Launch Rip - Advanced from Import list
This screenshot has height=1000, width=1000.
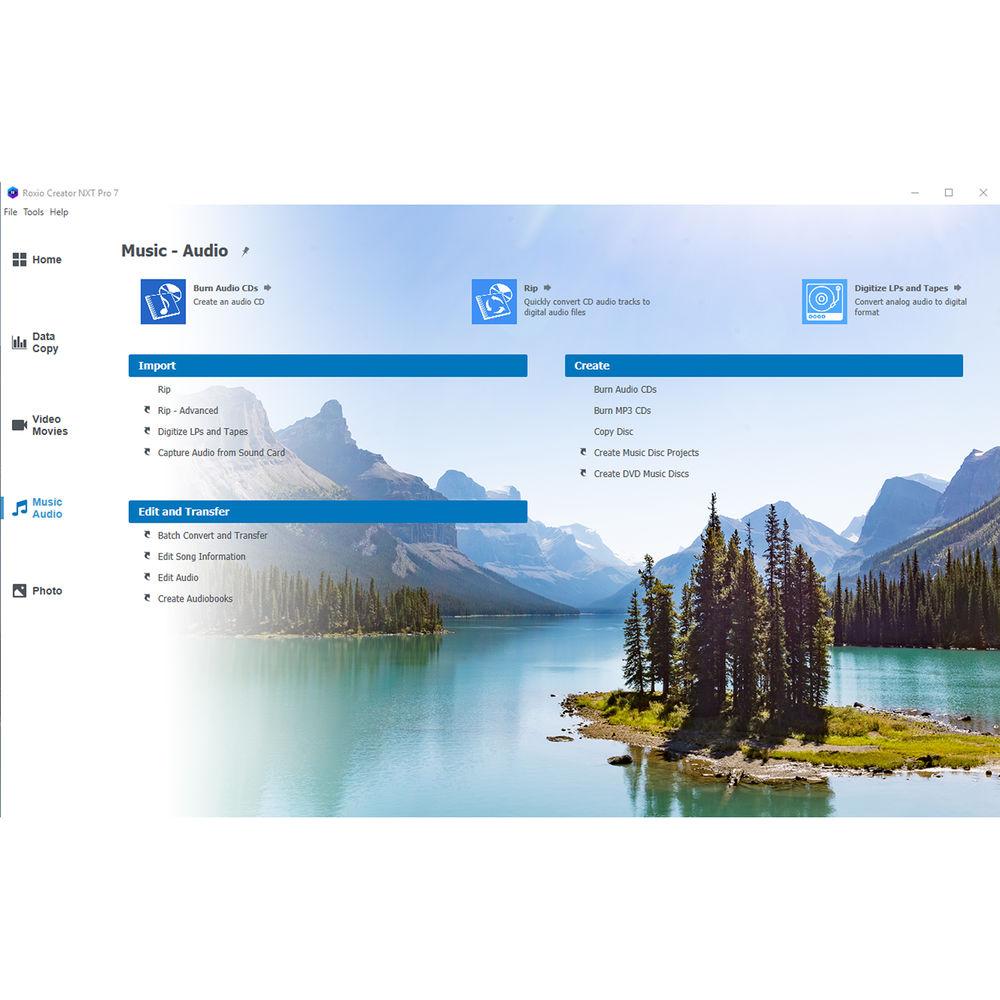pyautogui.click(x=187, y=411)
